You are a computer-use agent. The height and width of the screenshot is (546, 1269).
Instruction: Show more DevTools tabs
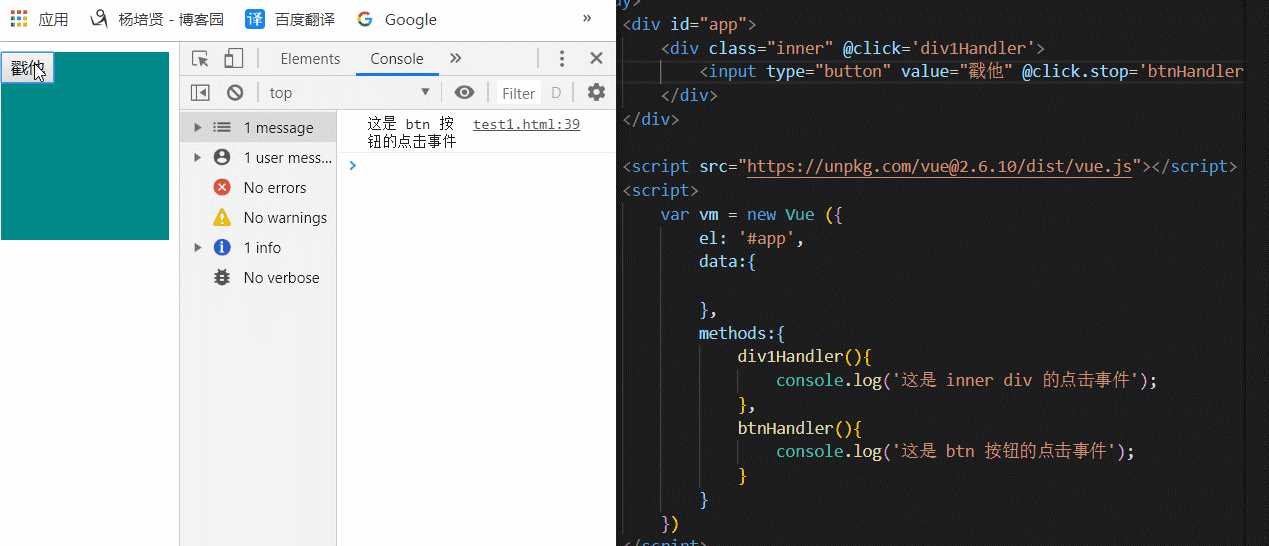click(456, 58)
